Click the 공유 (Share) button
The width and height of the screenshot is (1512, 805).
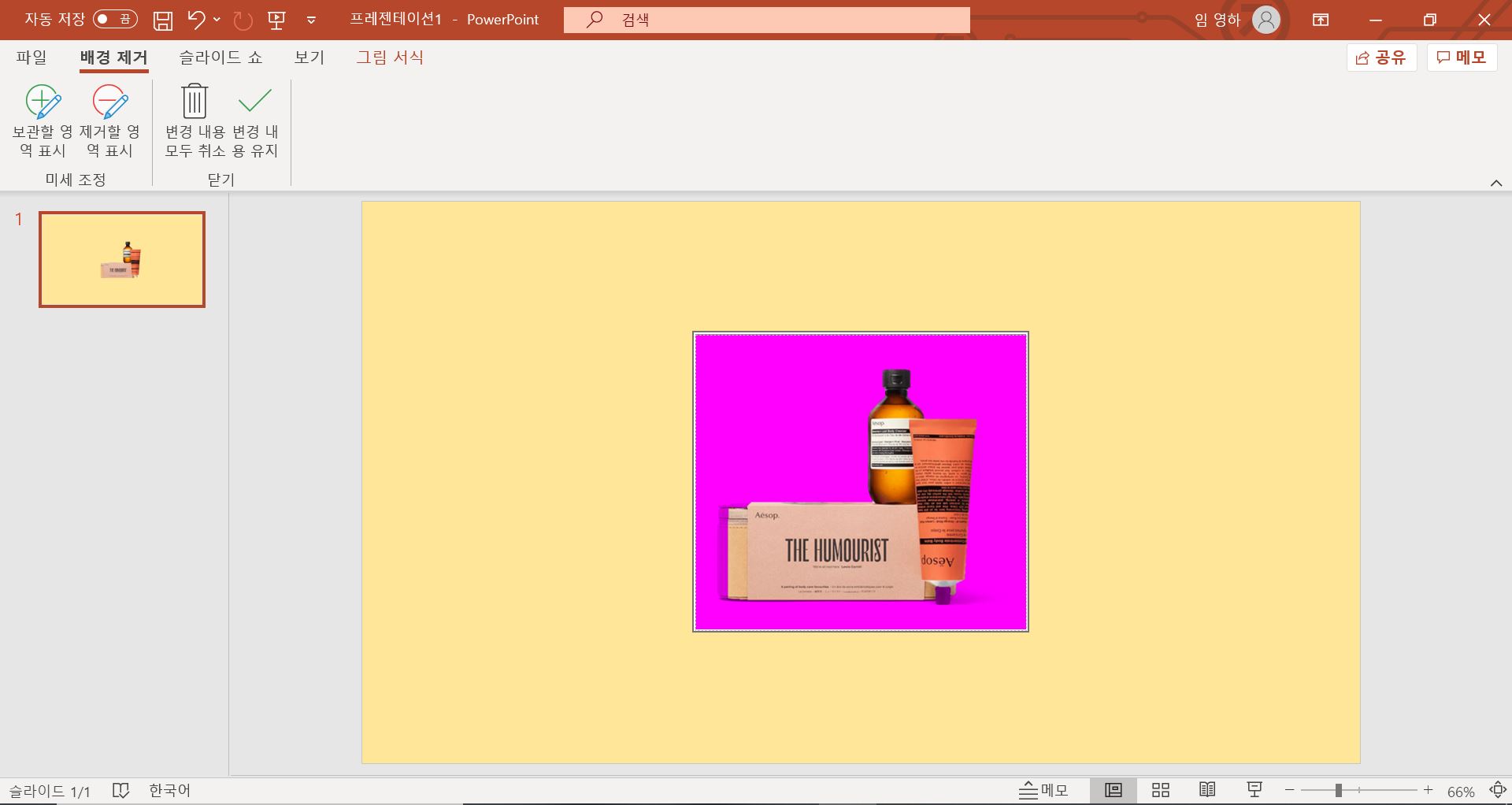(x=1381, y=57)
